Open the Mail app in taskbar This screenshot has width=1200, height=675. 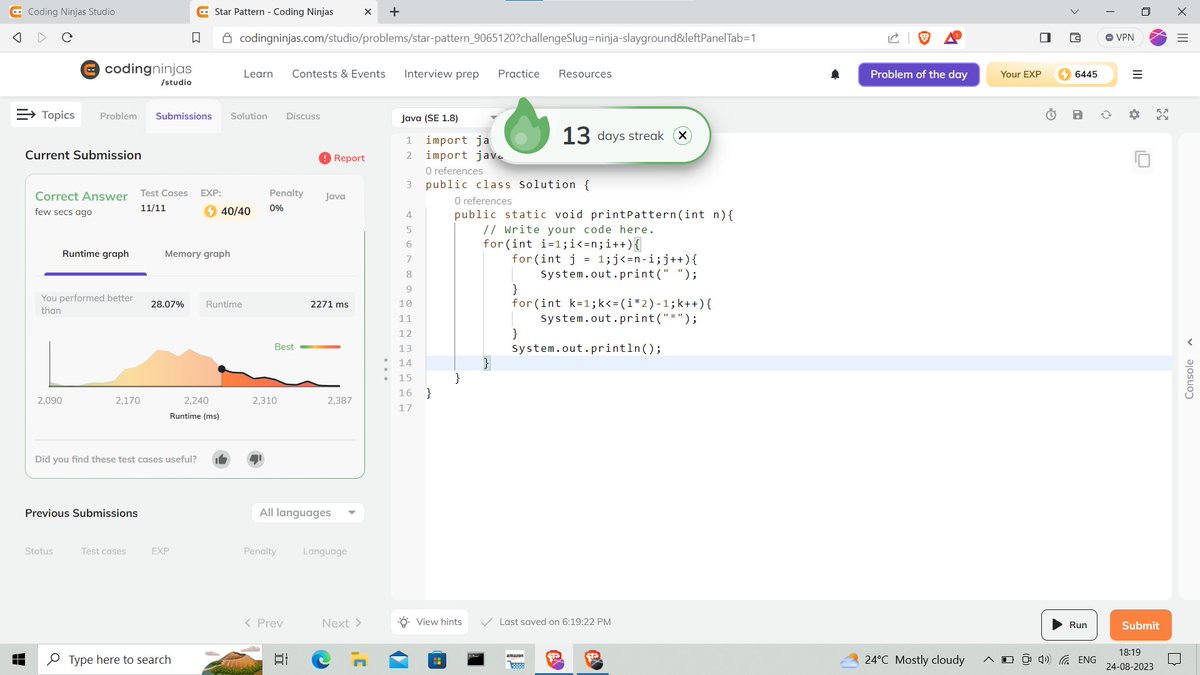click(x=398, y=659)
